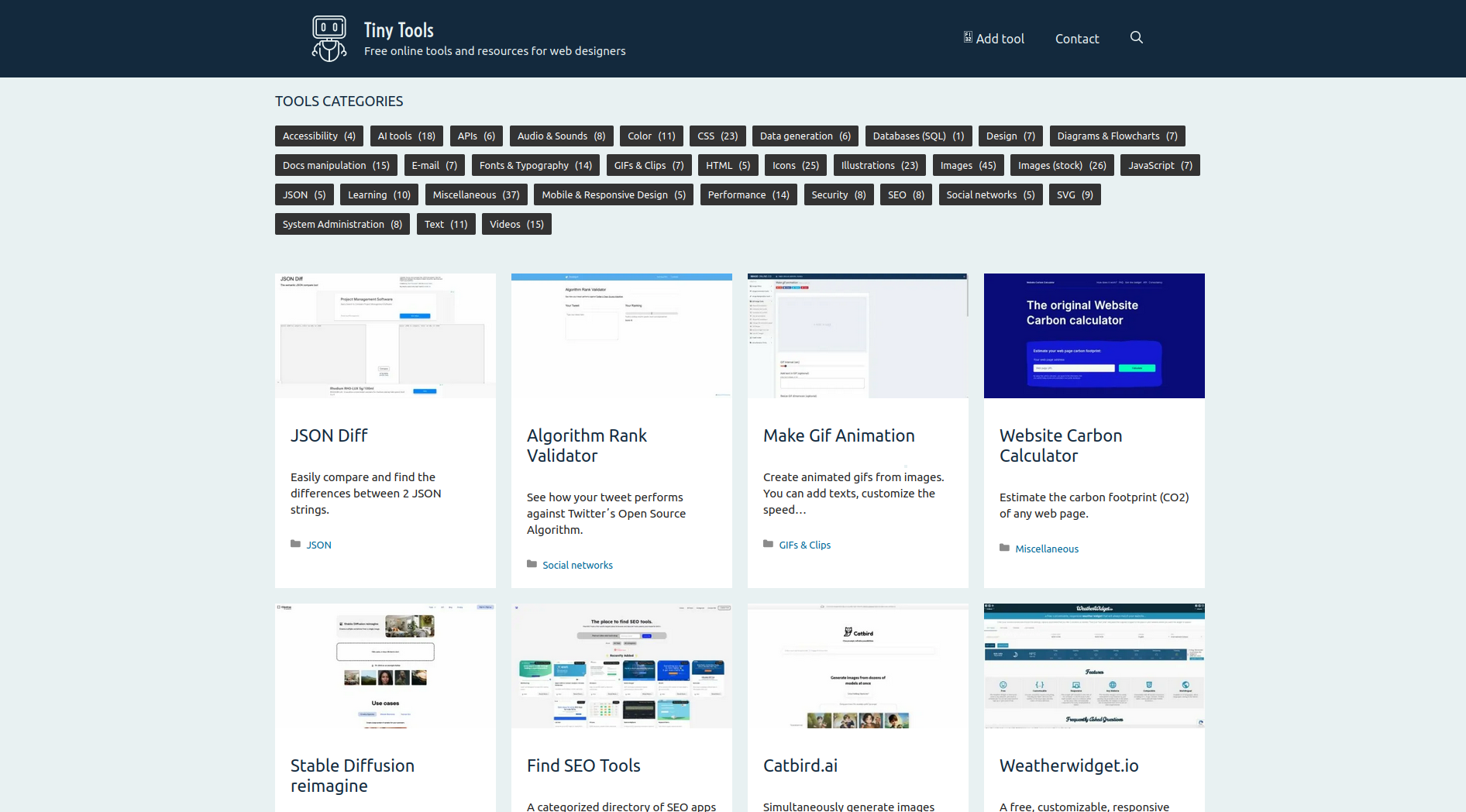Select the AI tools category tag

406,136
